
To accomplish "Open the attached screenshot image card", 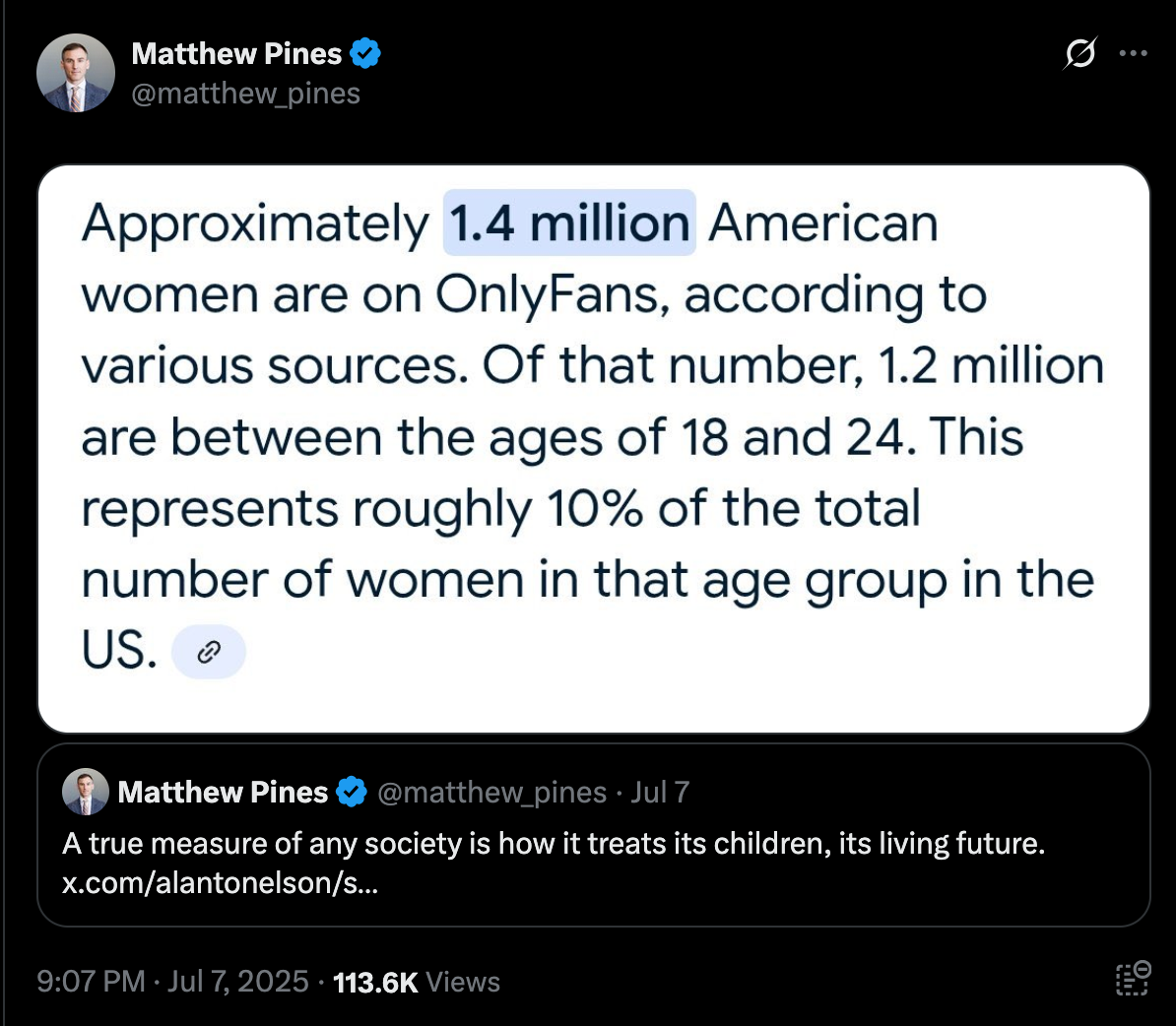I will coord(594,448).
